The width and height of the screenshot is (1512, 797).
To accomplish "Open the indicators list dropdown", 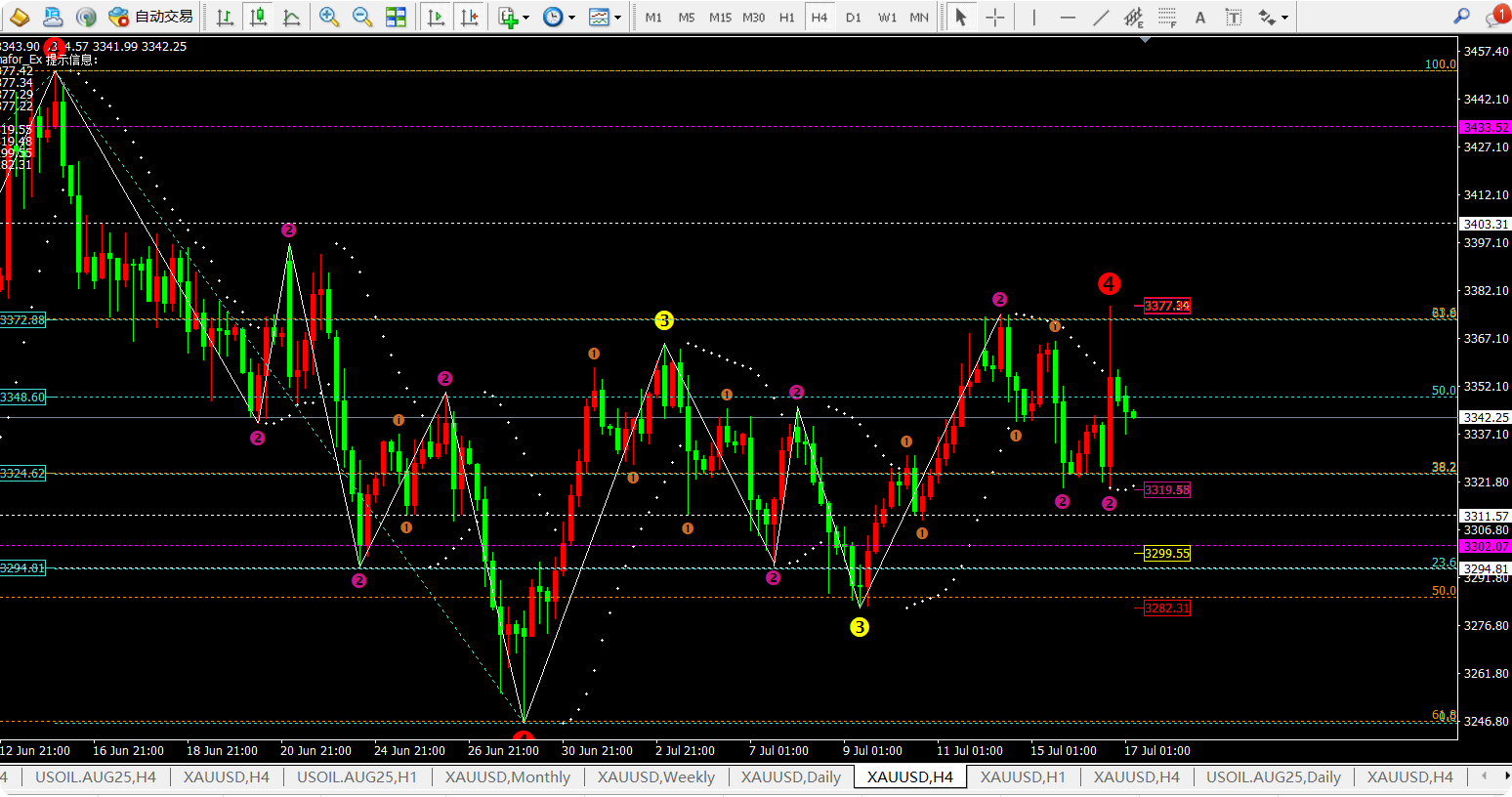I will click(514, 17).
